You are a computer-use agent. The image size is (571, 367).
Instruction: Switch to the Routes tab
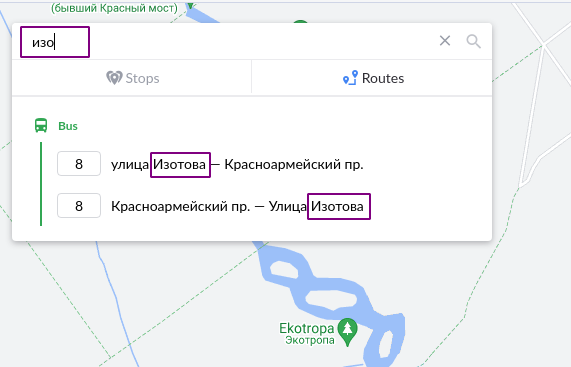[x=372, y=78]
